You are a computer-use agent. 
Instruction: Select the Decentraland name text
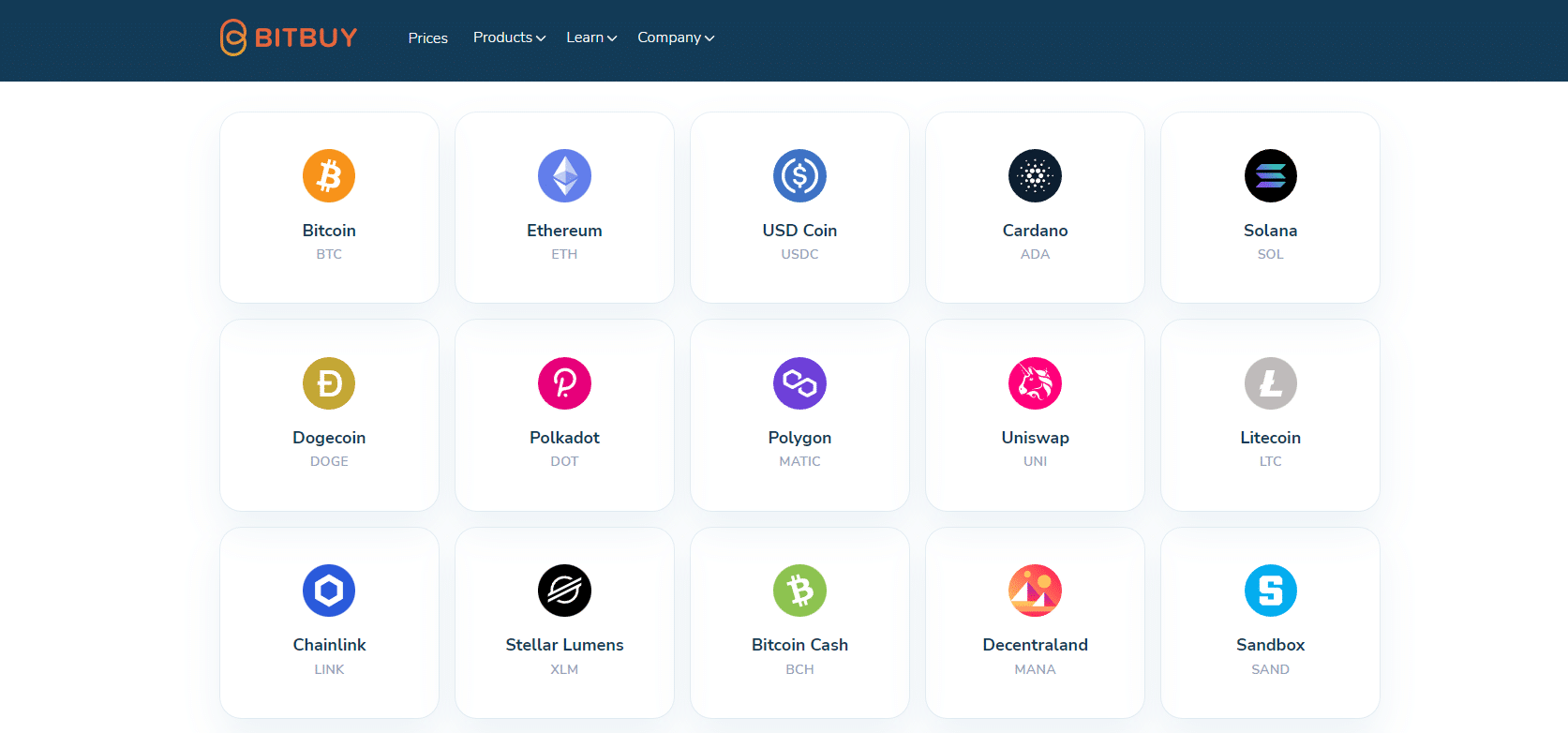(x=1035, y=645)
